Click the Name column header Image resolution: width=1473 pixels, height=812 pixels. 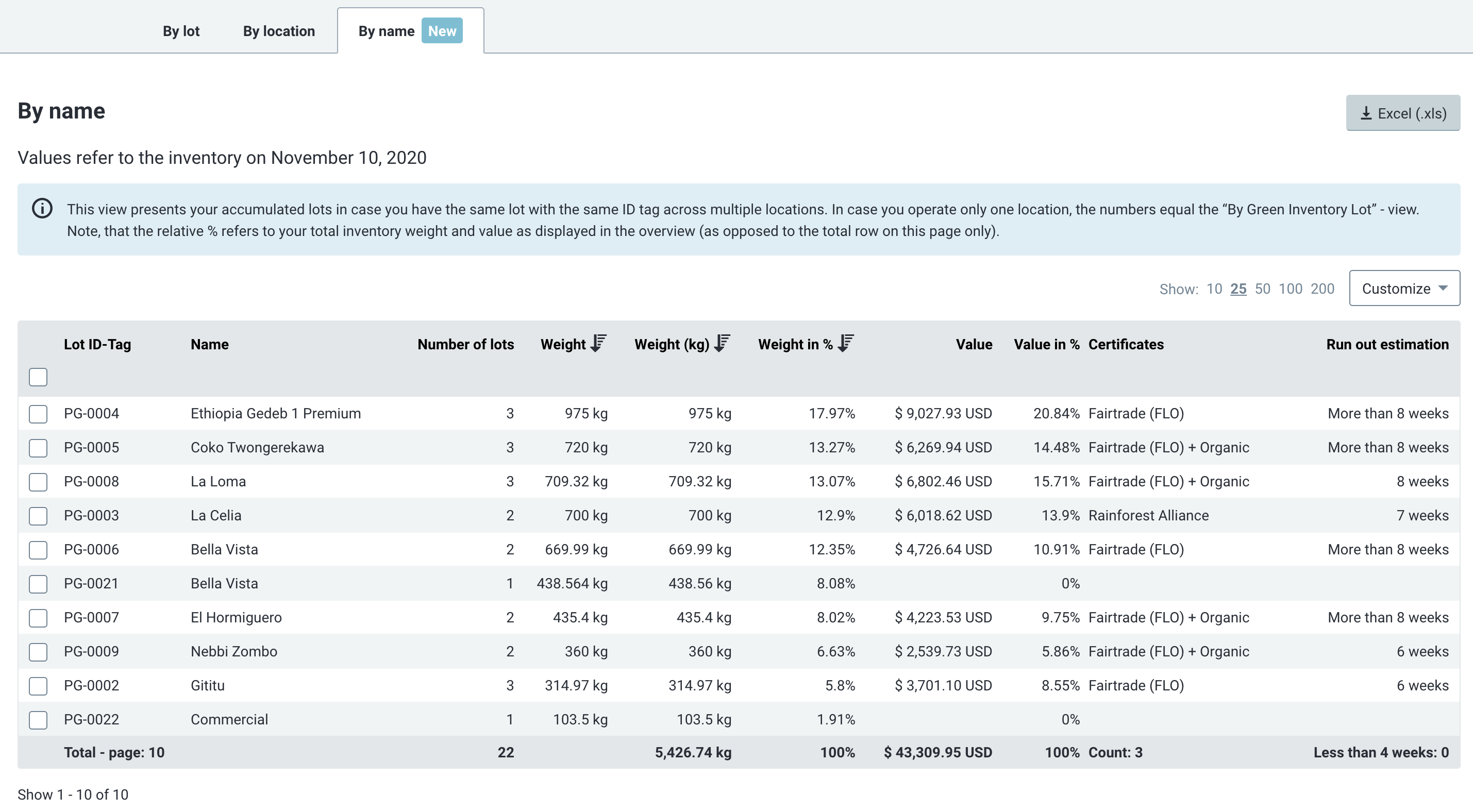[209, 344]
